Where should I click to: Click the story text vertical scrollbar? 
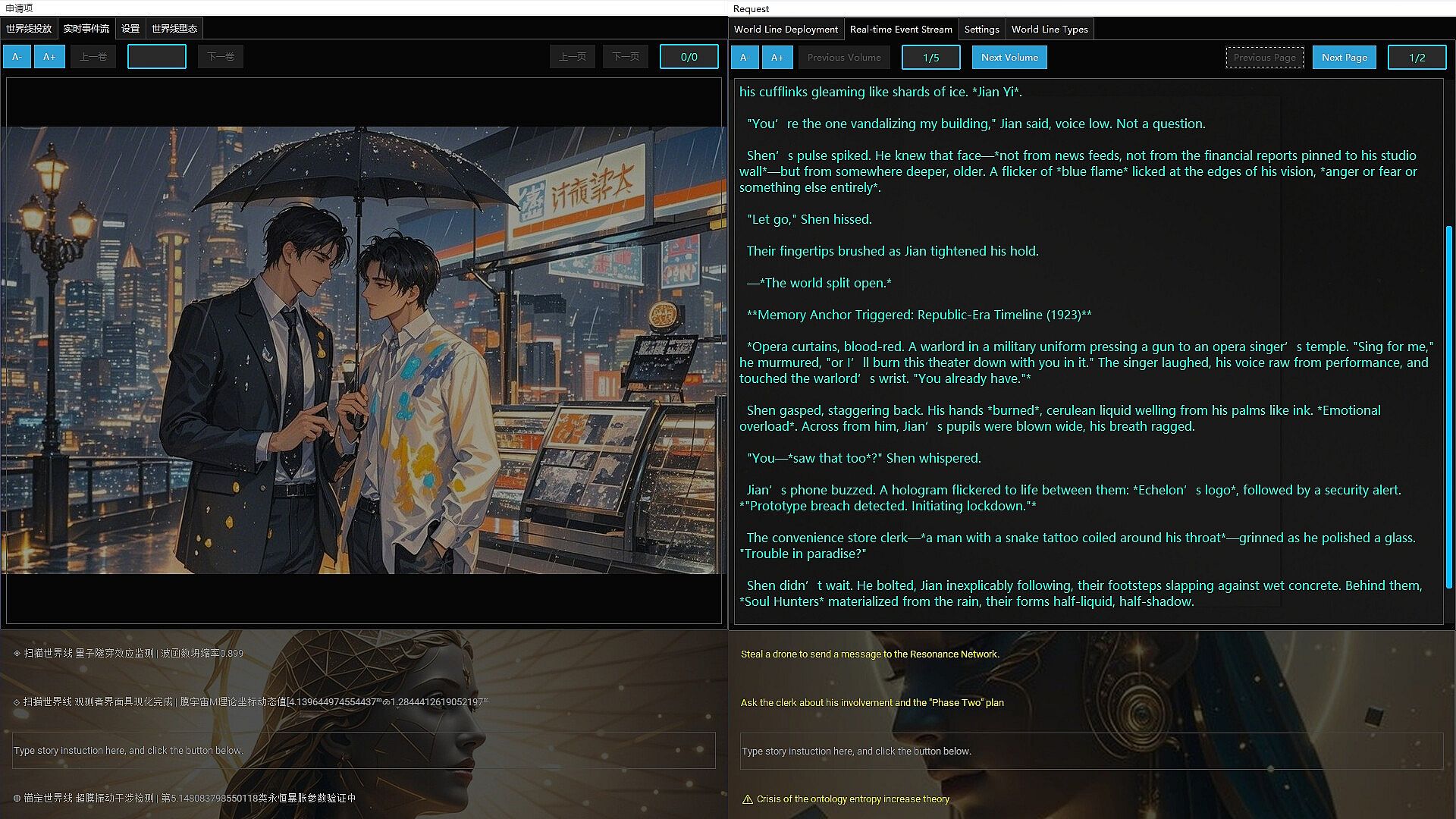[1448, 406]
